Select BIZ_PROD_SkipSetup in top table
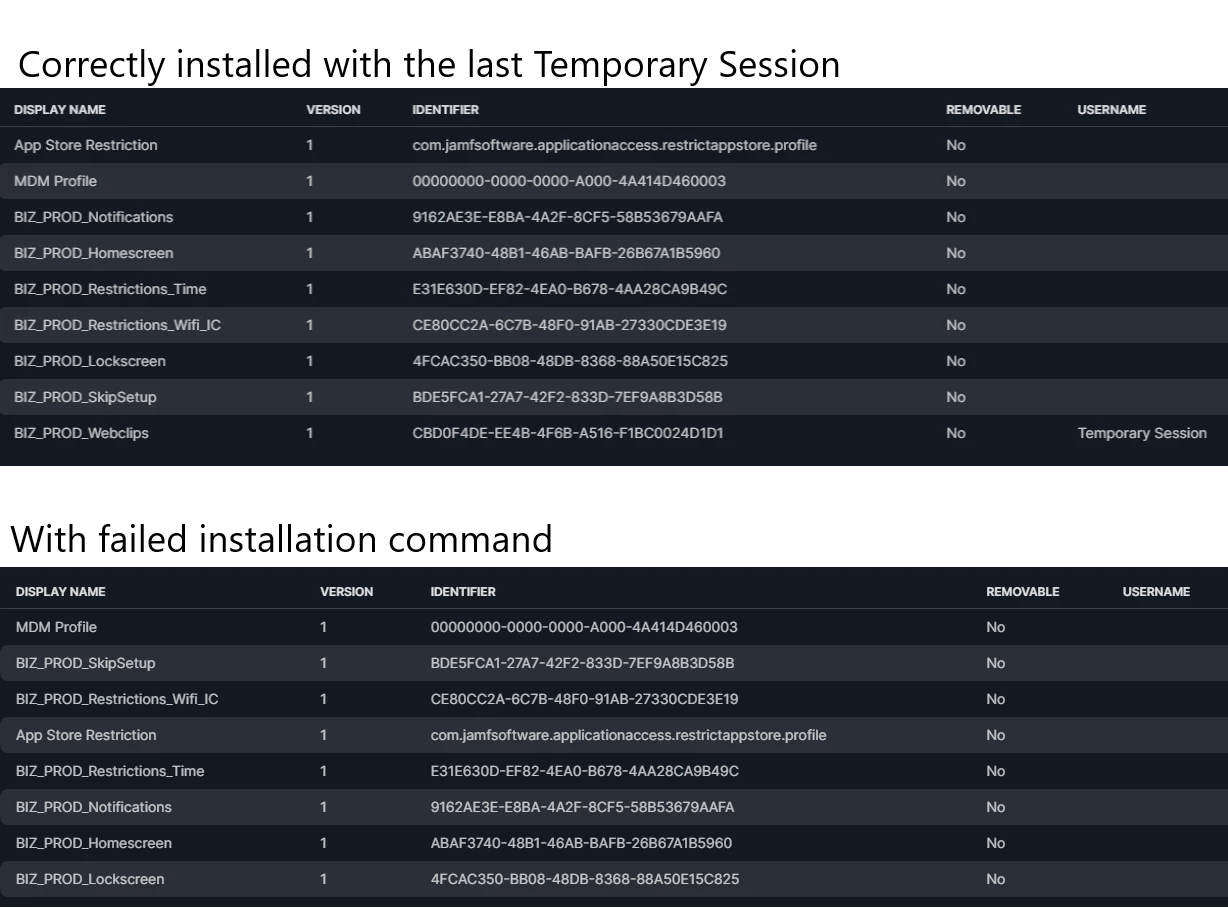The width and height of the screenshot is (1228, 908). tap(85, 397)
